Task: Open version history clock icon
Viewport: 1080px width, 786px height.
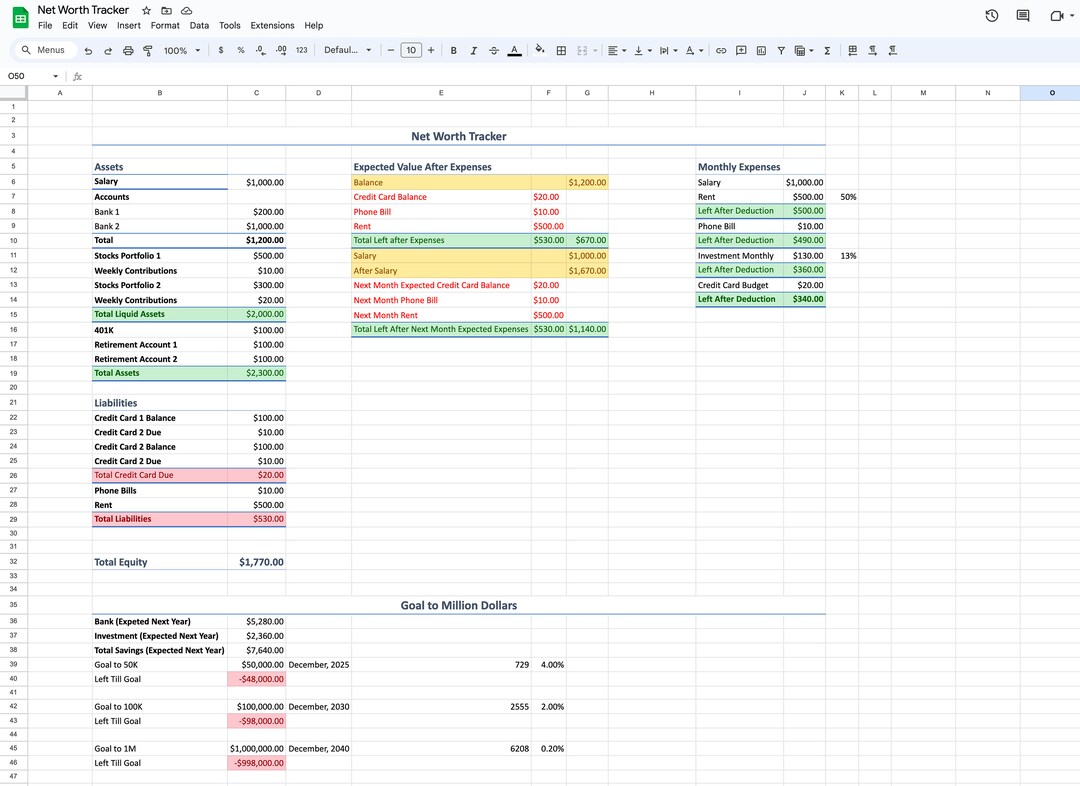Action: pyautogui.click(x=992, y=16)
